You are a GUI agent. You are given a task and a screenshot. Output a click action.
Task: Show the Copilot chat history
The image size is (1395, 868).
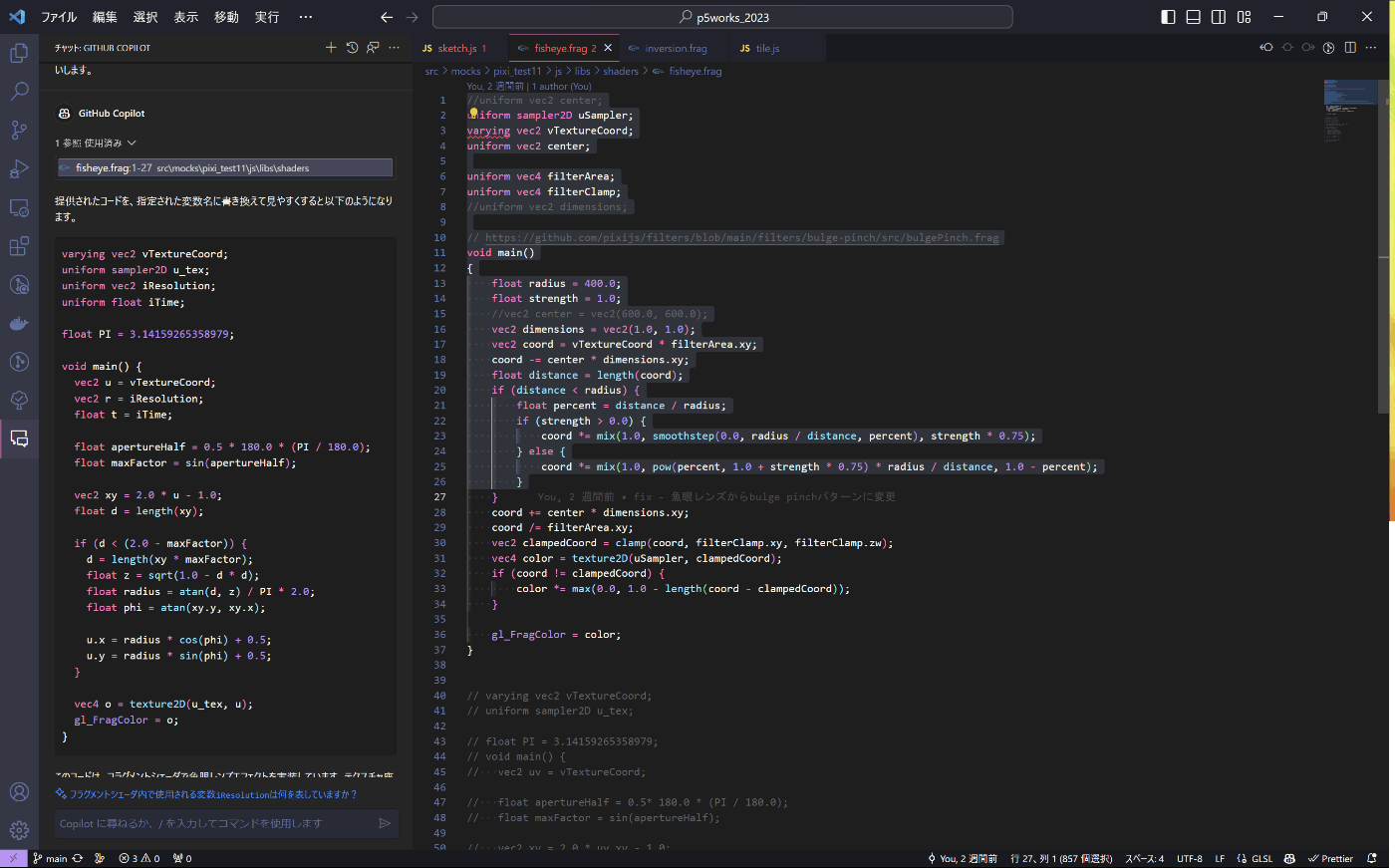(x=352, y=48)
